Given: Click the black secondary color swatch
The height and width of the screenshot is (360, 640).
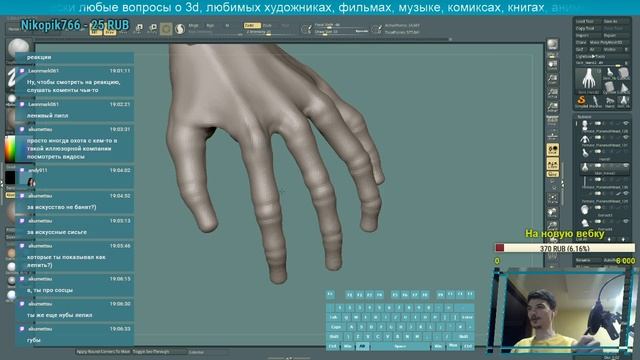Looking at the screenshot, I should point(10,178).
